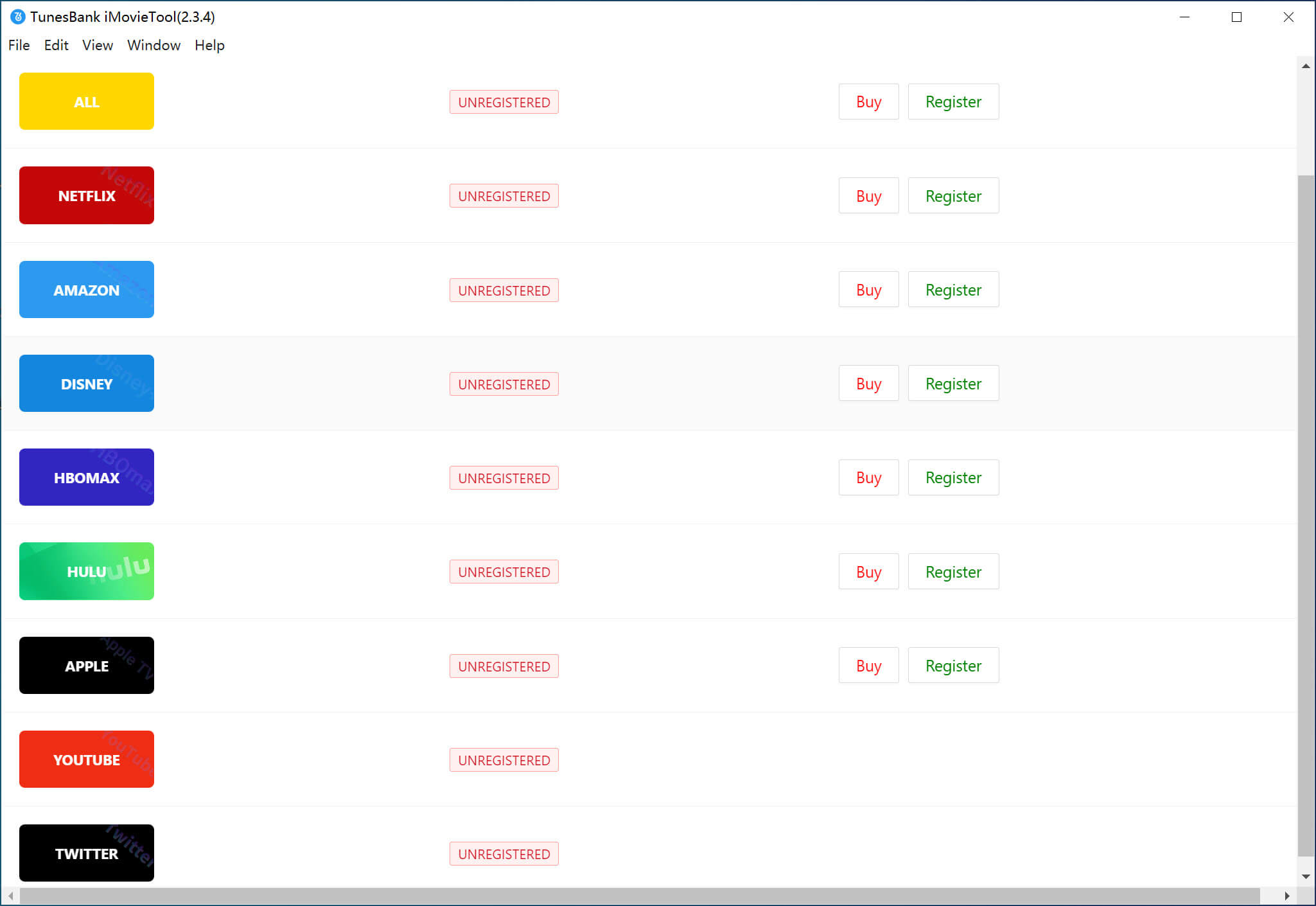1316x906 pixels.
Task: Click UNREGISTERED badge in TWITTER row
Action: pos(504,854)
